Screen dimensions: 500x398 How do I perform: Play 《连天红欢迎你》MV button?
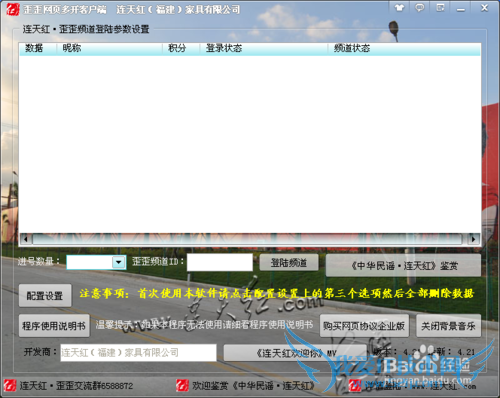click(295, 353)
